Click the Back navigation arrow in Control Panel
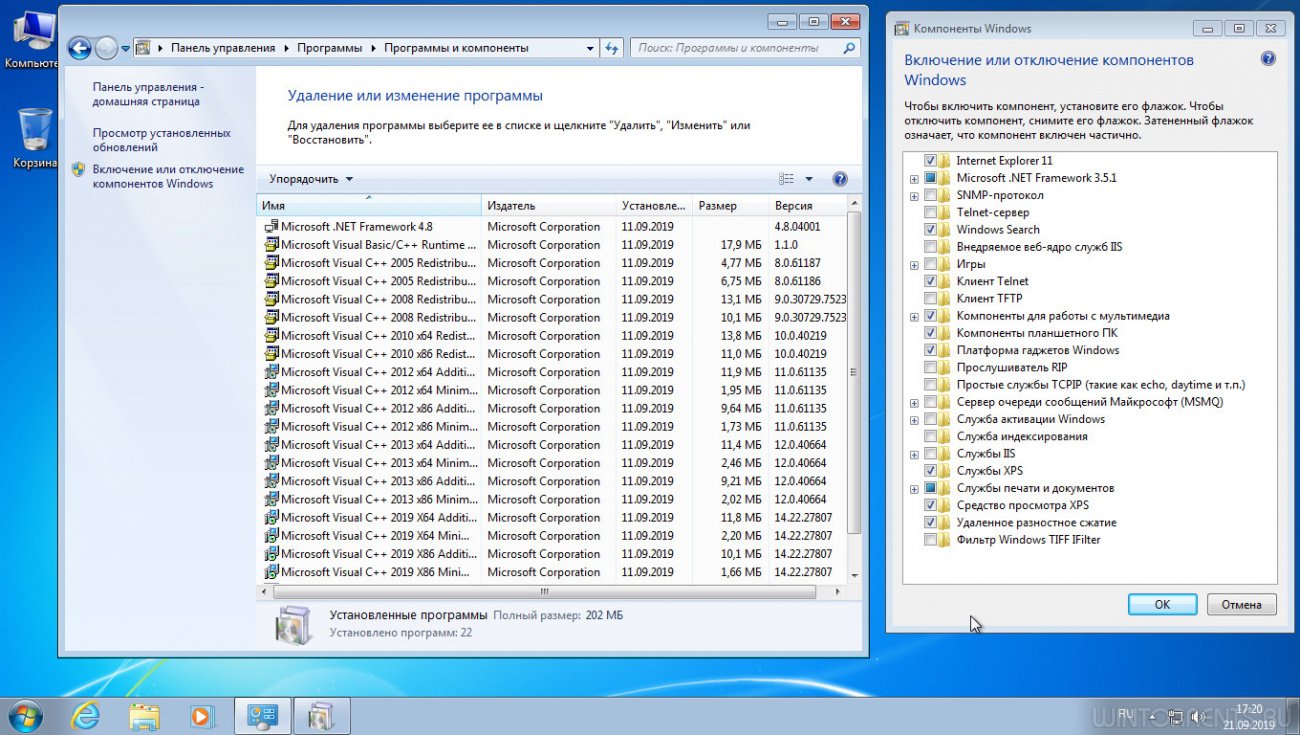 pos(79,48)
